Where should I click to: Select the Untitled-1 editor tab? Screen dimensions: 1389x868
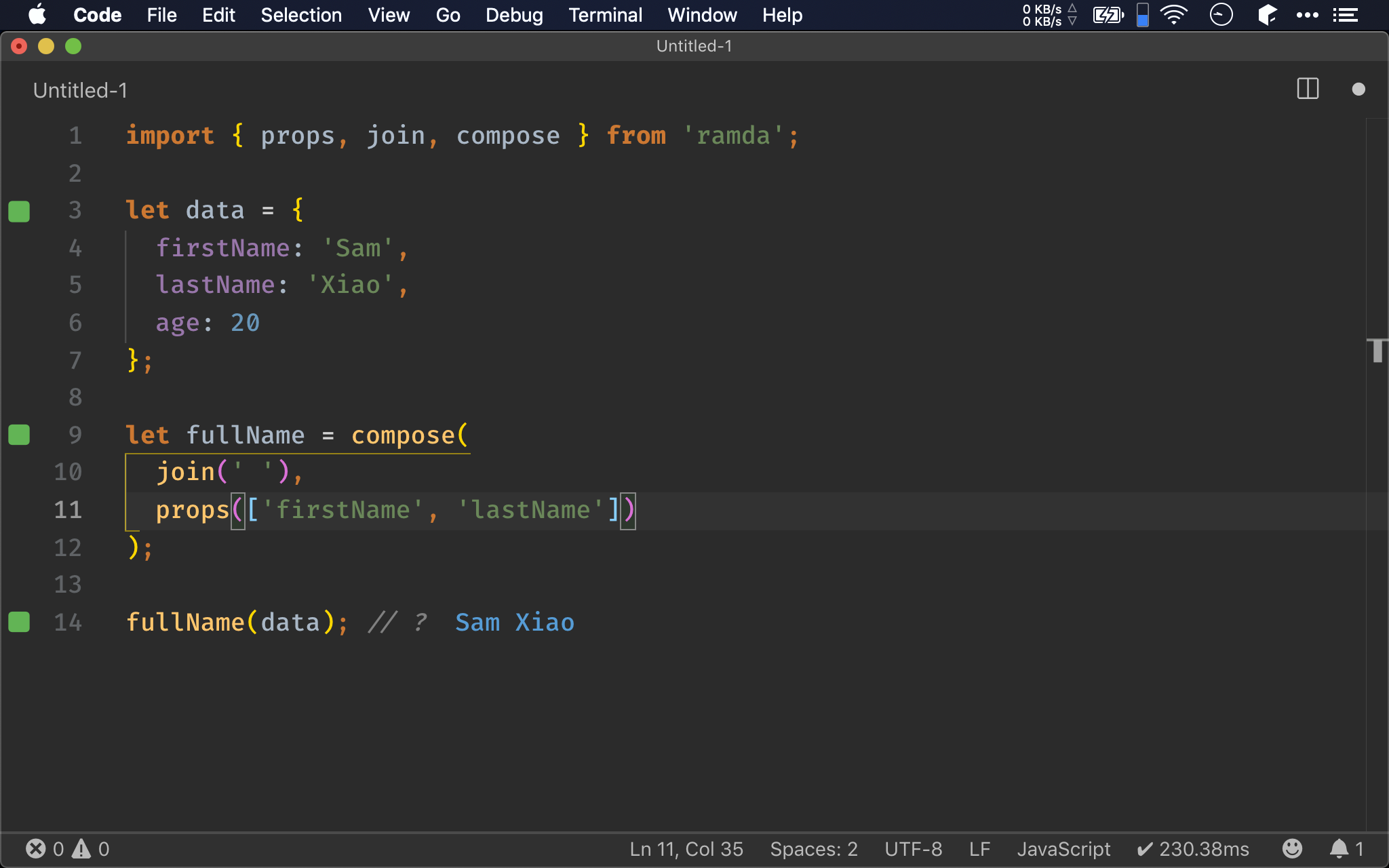(80, 90)
